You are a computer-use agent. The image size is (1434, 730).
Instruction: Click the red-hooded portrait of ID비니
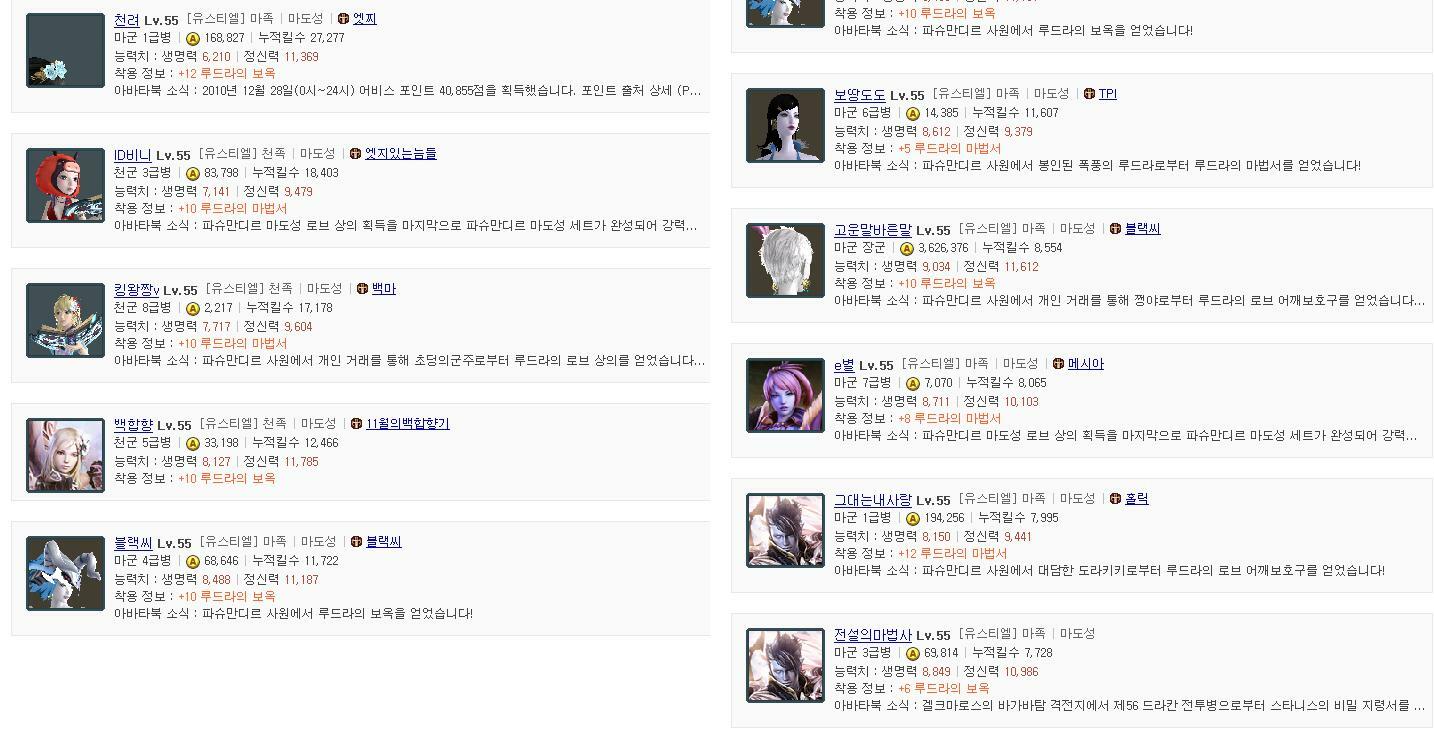pyautogui.click(x=65, y=185)
